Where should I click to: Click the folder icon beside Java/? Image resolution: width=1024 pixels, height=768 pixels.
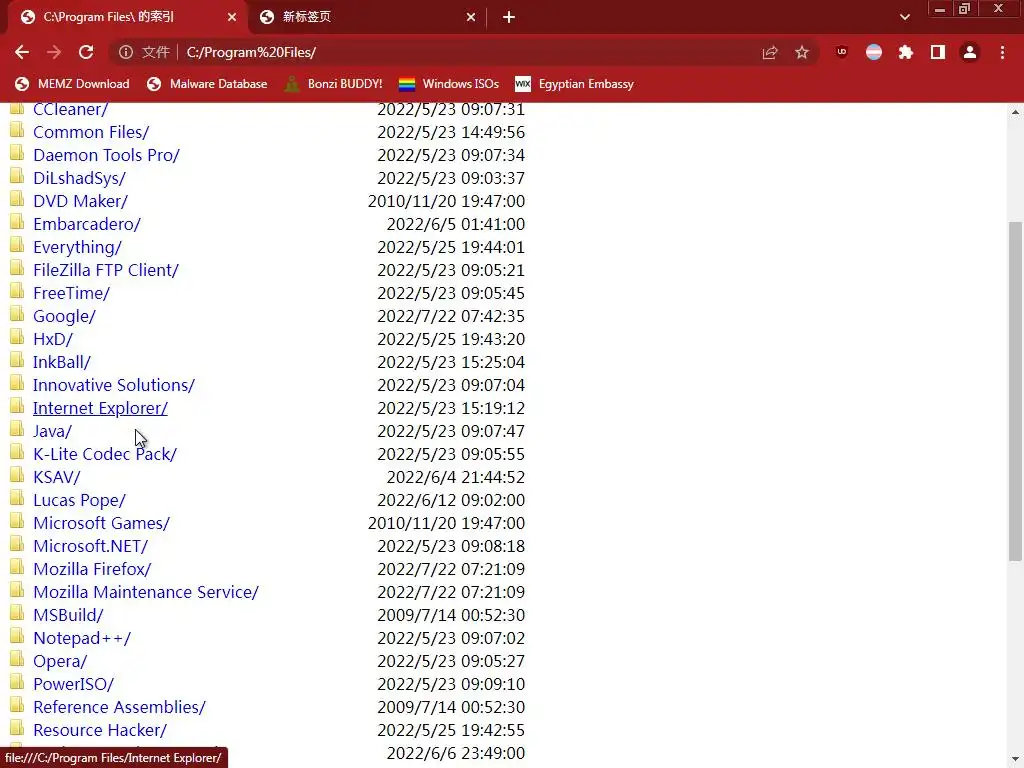(17, 429)
